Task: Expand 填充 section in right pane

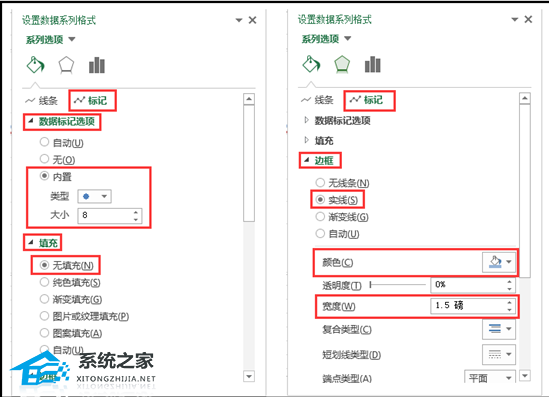Action: coord(319,141)
